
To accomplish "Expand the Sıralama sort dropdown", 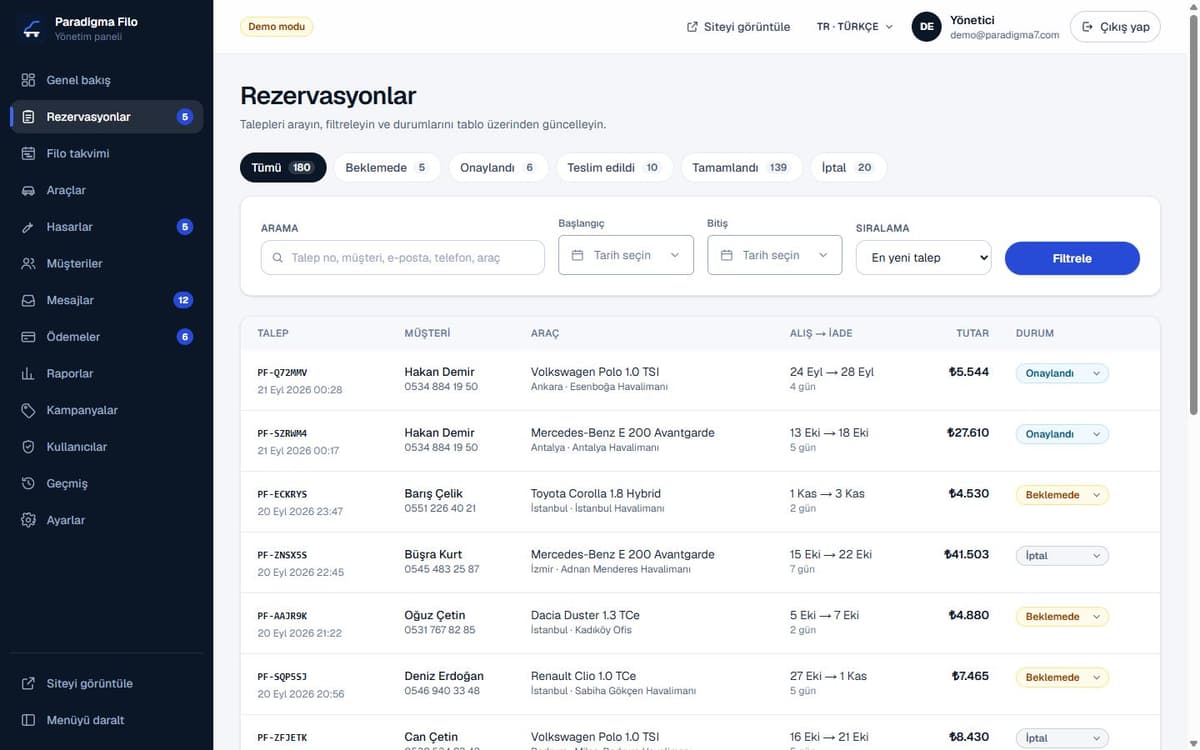I will [x=924, y=258].
